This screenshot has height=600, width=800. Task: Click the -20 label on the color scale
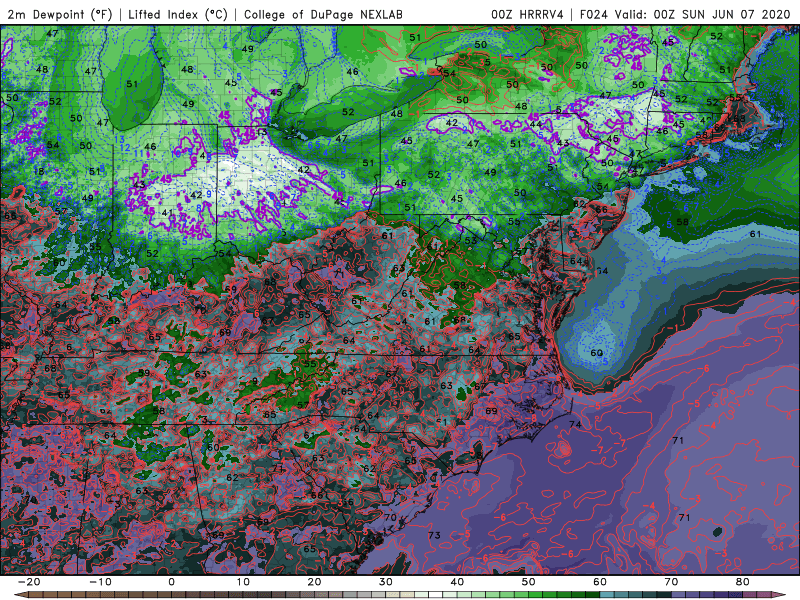click(x=28, y=582)
